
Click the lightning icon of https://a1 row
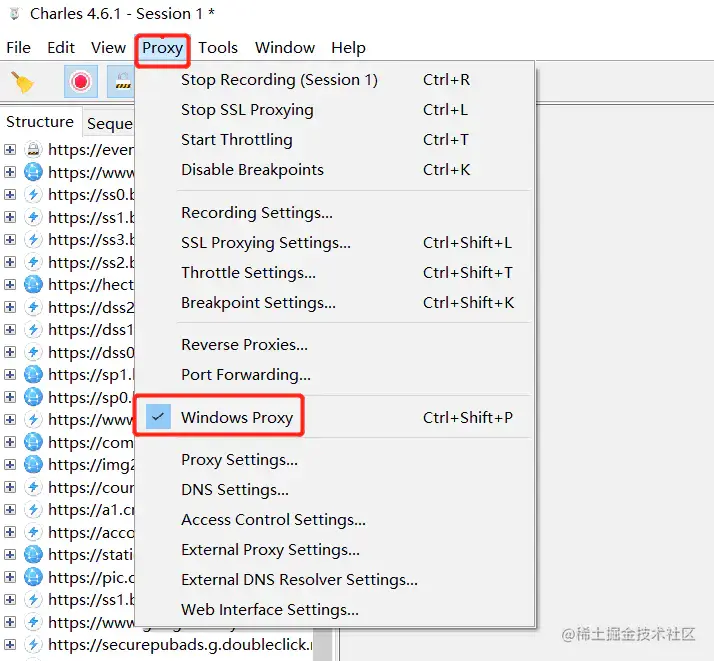(33, 510)
